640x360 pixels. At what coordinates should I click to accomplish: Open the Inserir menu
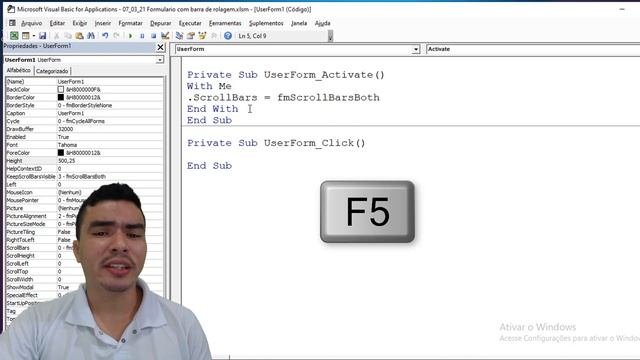102,23
